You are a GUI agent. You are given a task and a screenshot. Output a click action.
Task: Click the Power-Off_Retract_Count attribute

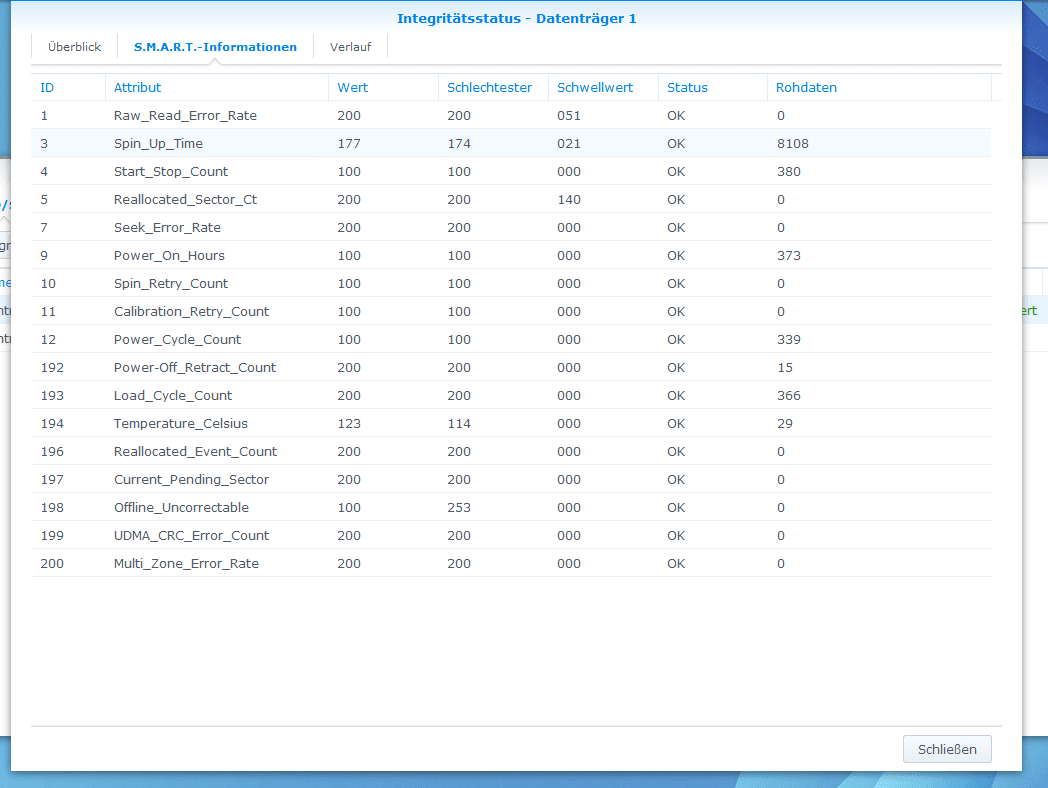click(194, 368)
